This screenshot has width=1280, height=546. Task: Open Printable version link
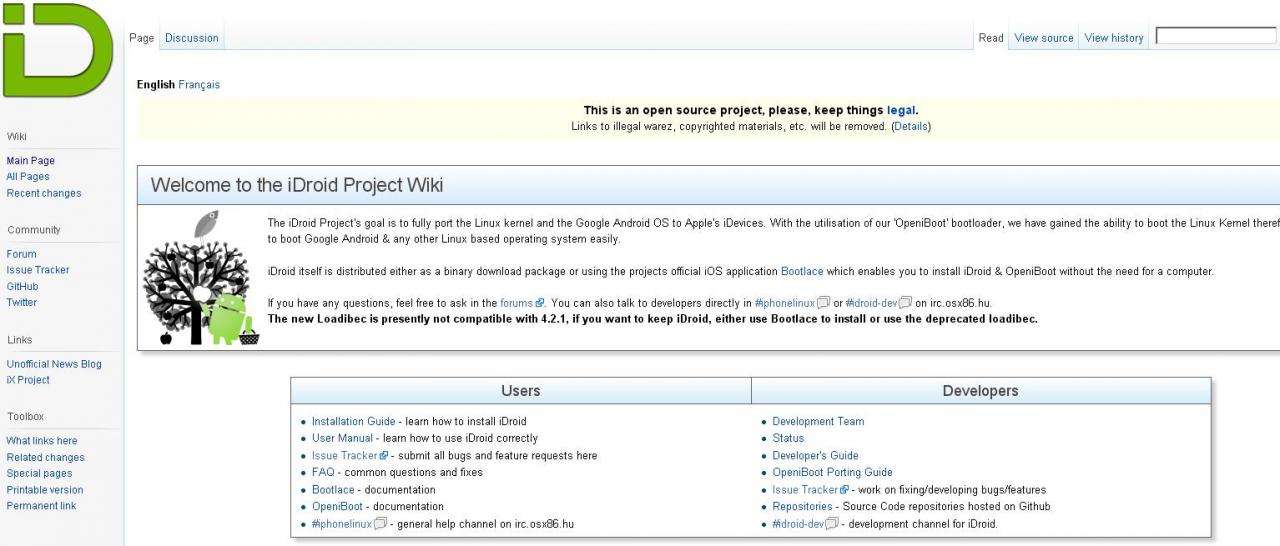45,490
